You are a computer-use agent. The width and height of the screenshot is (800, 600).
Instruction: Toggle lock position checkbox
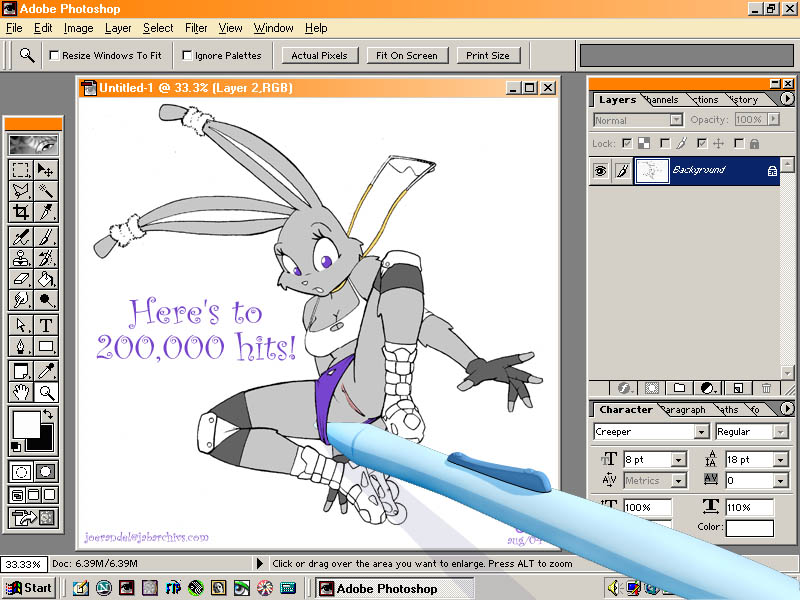[x=702, y=143]
